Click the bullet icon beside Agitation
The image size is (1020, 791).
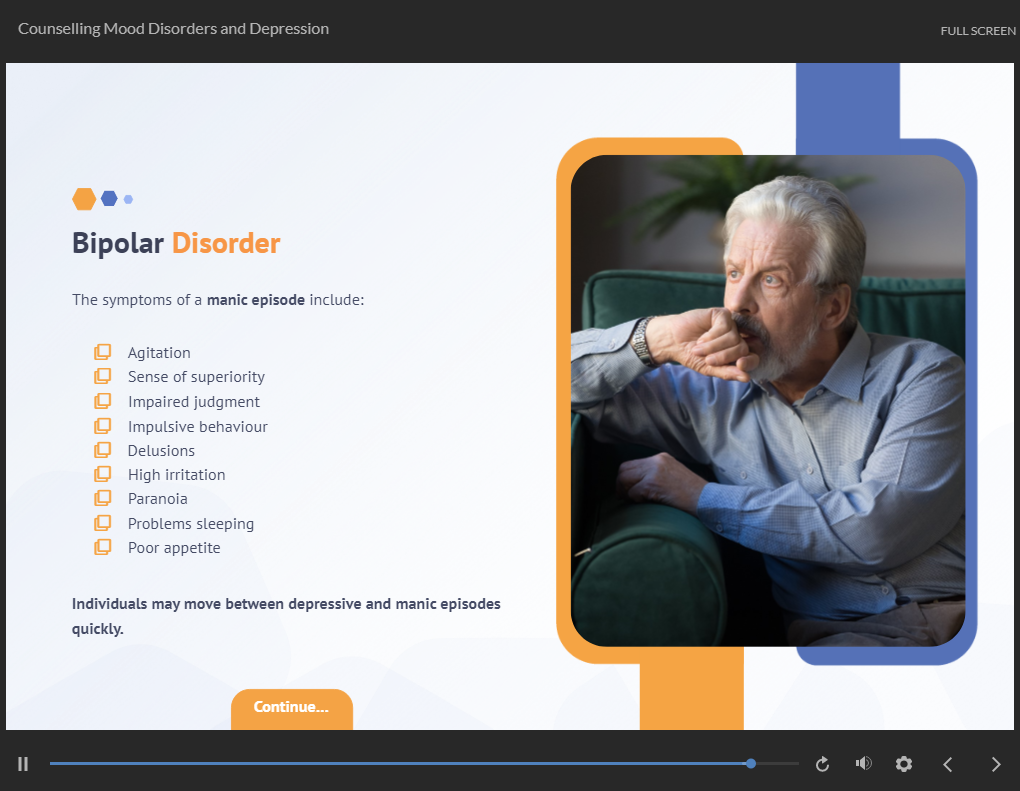click(102, 352)
